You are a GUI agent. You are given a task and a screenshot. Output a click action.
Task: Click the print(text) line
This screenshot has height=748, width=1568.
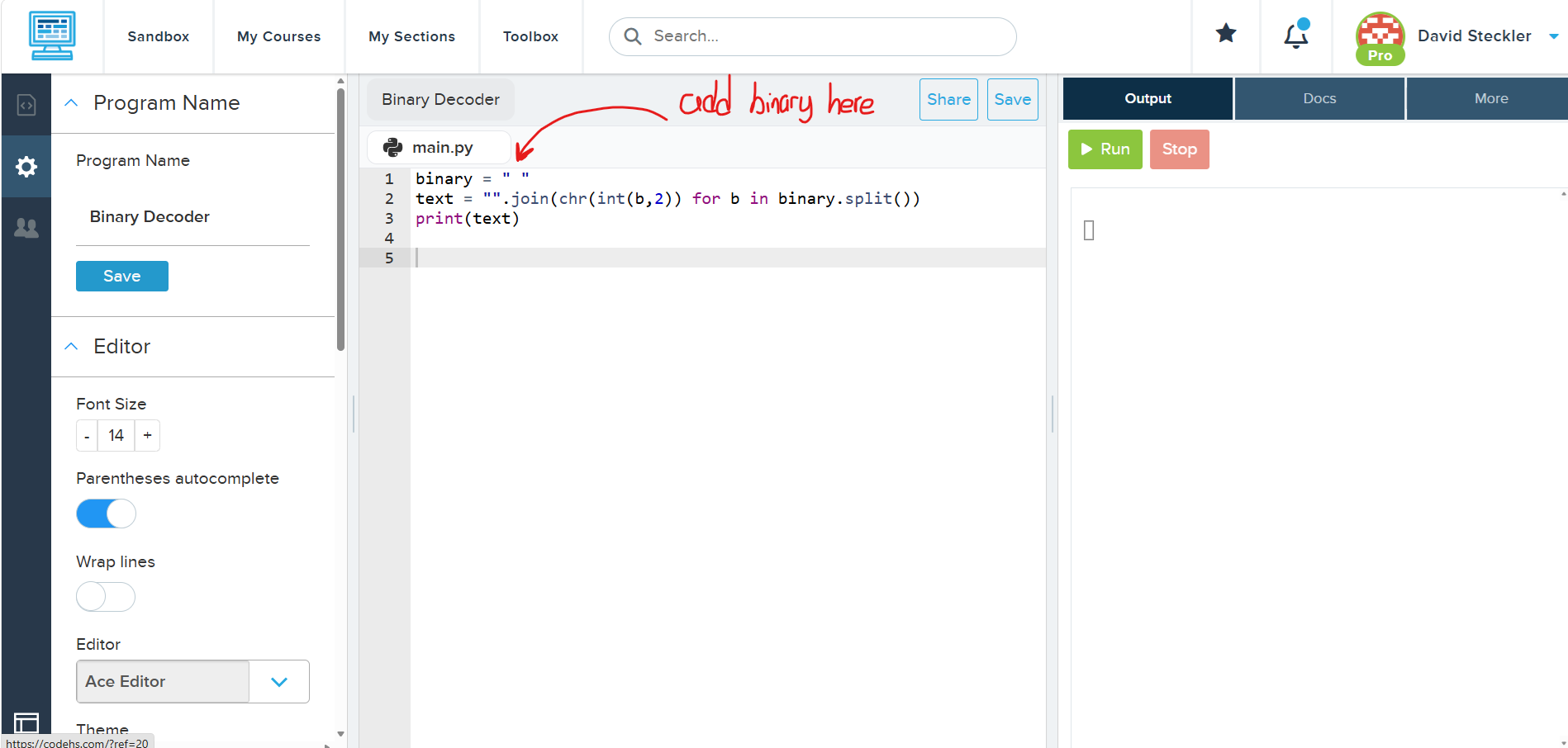[x=468, y=218]
